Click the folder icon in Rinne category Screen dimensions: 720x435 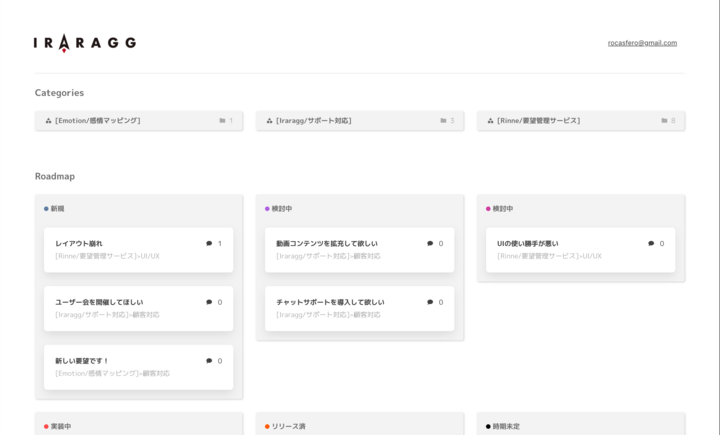click(x=664, y=121)
